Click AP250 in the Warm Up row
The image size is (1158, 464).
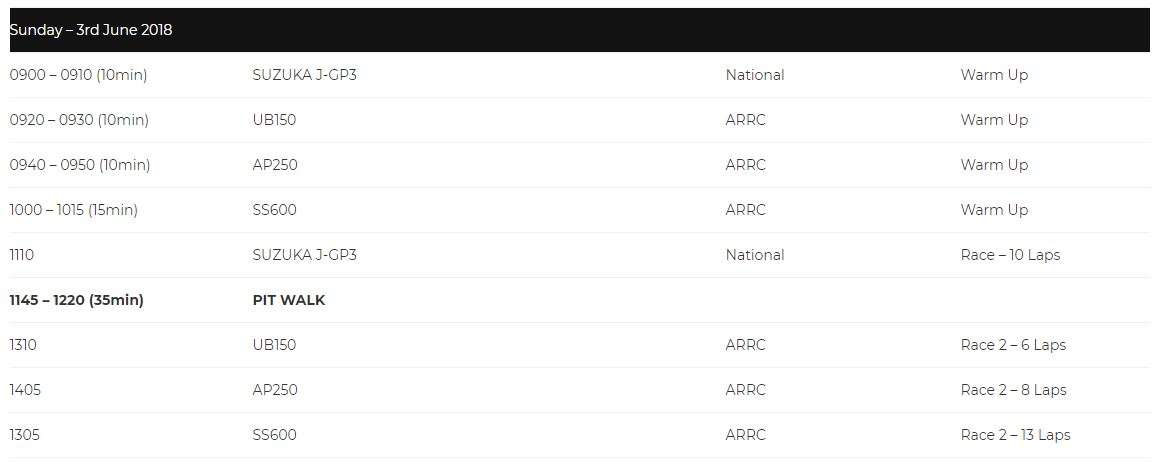[x=275, y=165]
